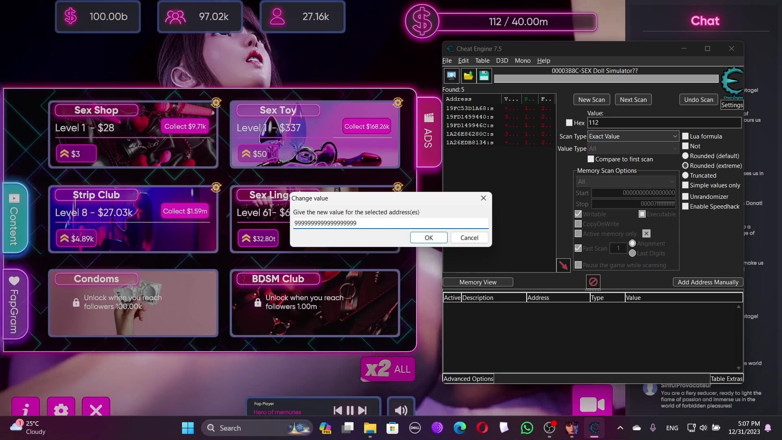
Task: Open Opera browser from the taskbar
Action: click(x=482, y=428)
